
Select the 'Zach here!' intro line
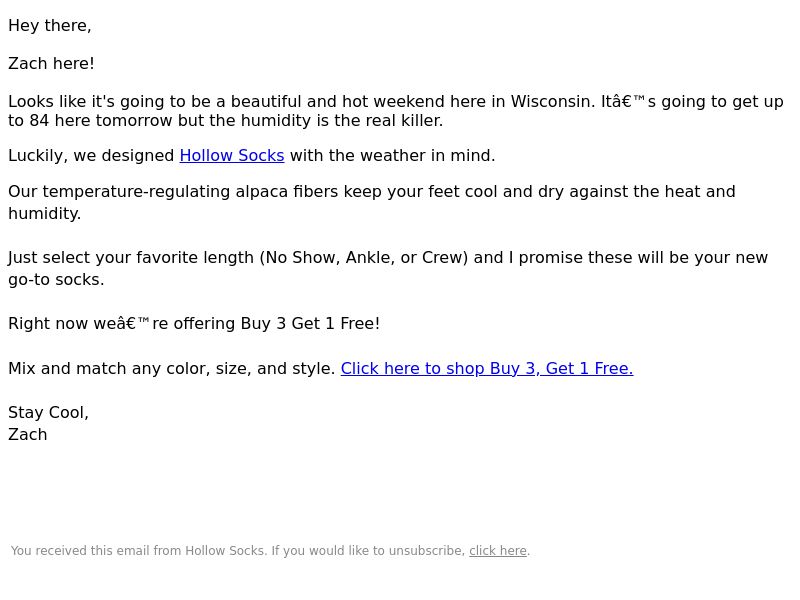[51, 64]
